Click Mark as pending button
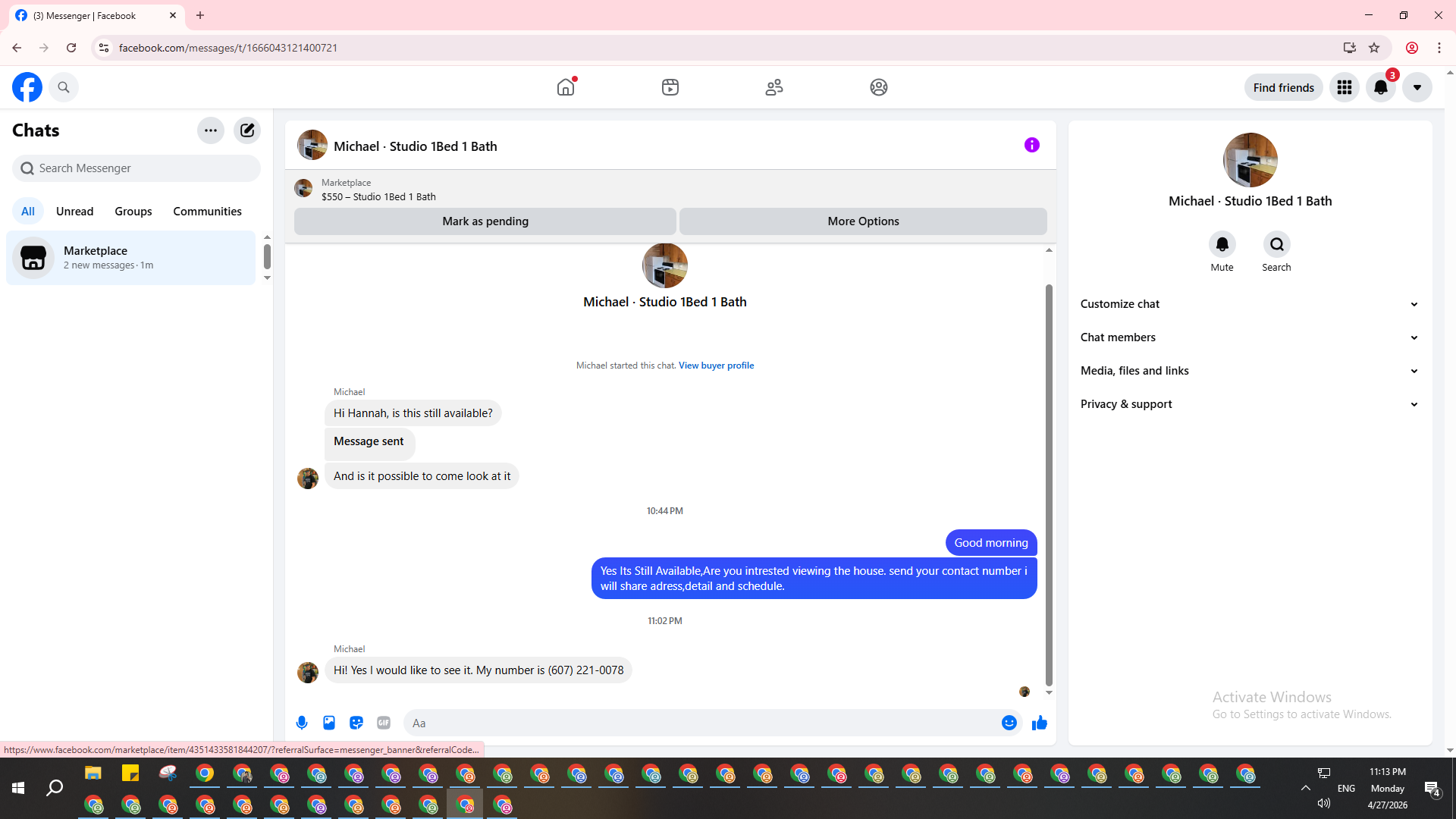 point(485,221)
